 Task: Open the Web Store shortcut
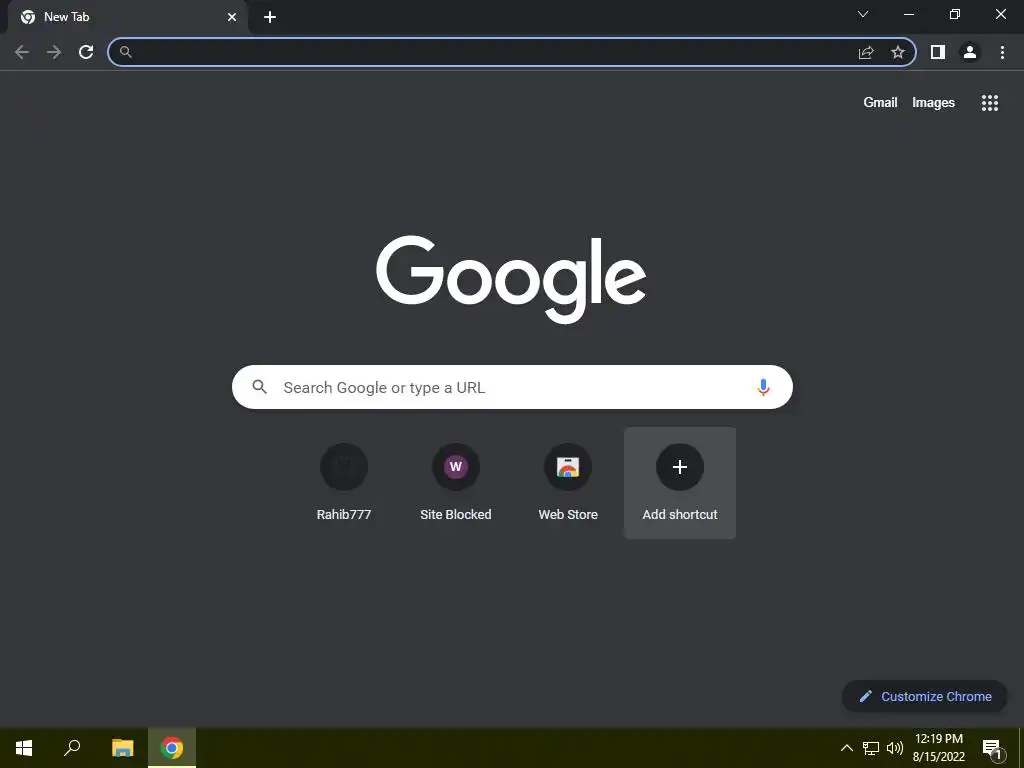coord(568,483)
